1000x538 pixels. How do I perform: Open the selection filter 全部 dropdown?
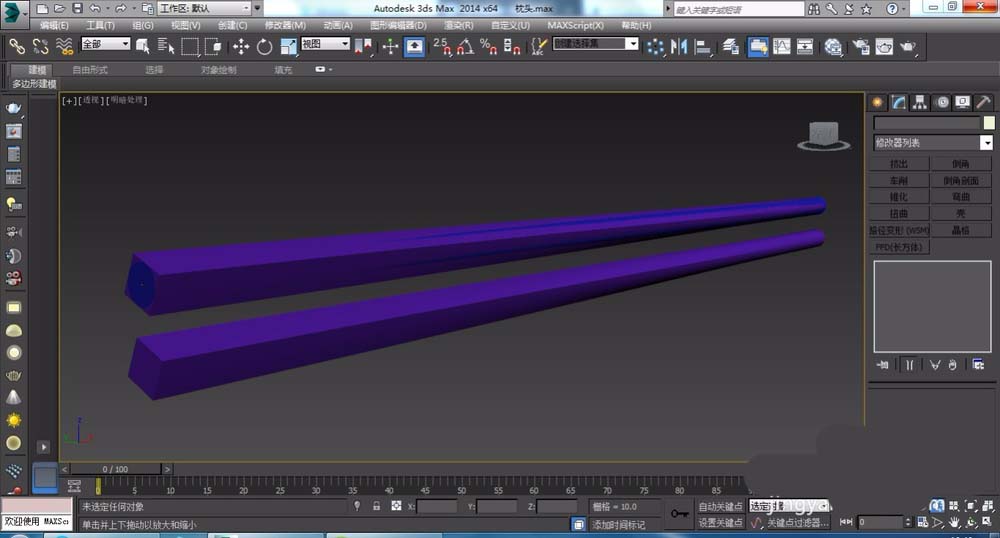point(106,44)
